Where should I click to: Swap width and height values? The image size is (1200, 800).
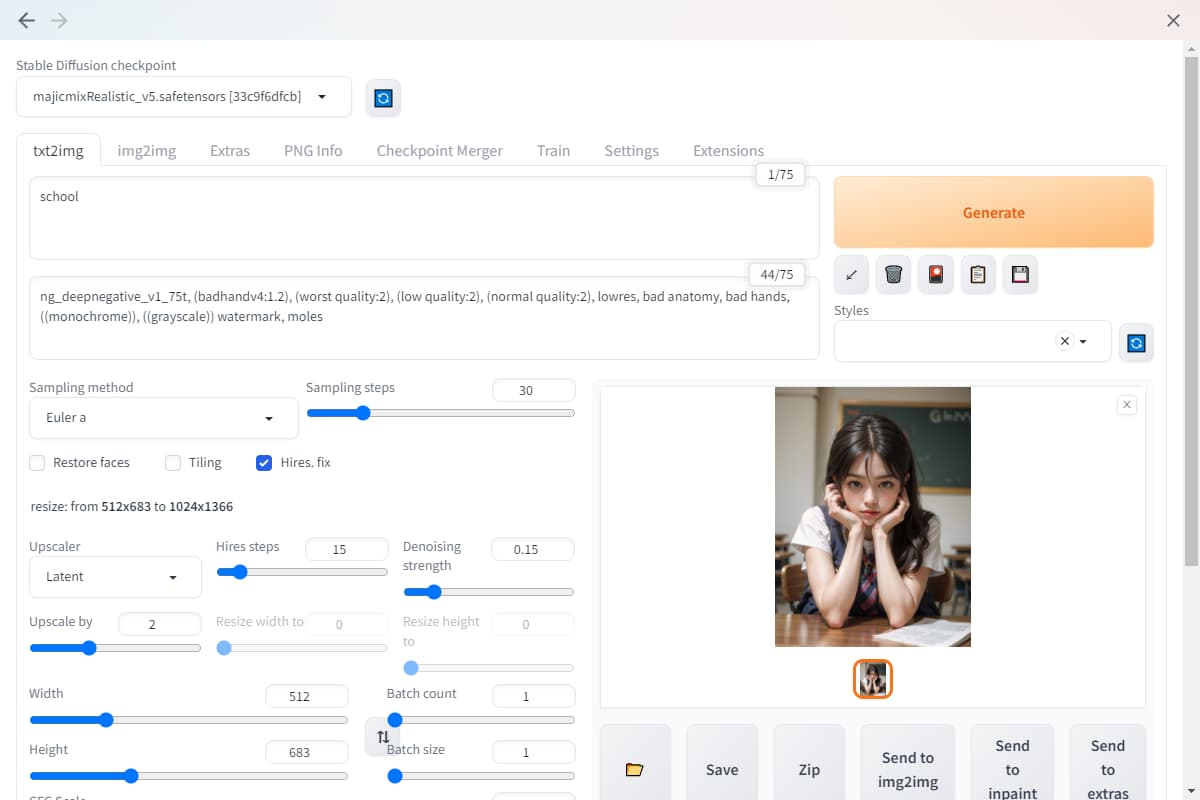point(383,737)
